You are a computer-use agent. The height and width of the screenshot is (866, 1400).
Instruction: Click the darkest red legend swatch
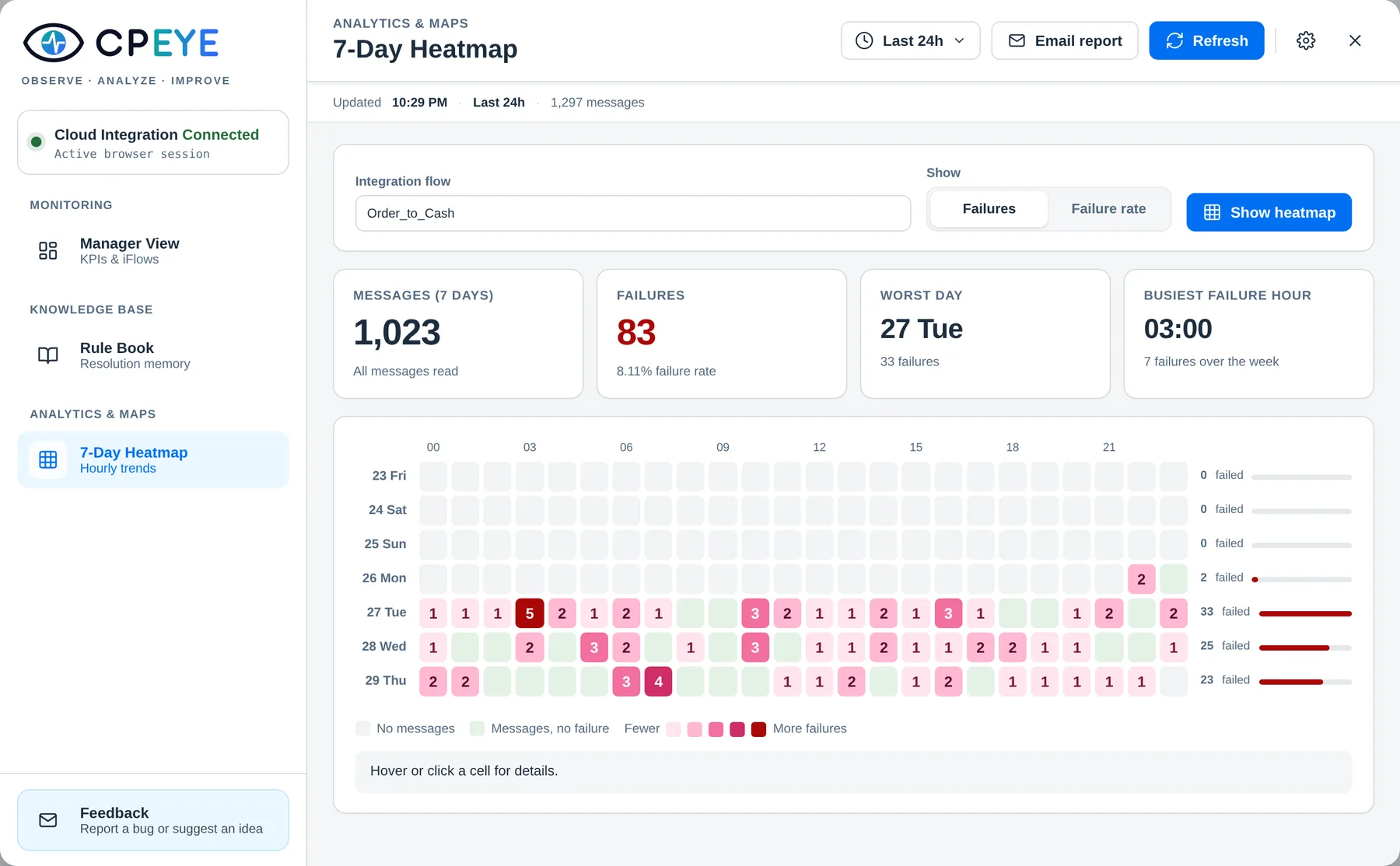pyautogui.click(x=759, y=729)
